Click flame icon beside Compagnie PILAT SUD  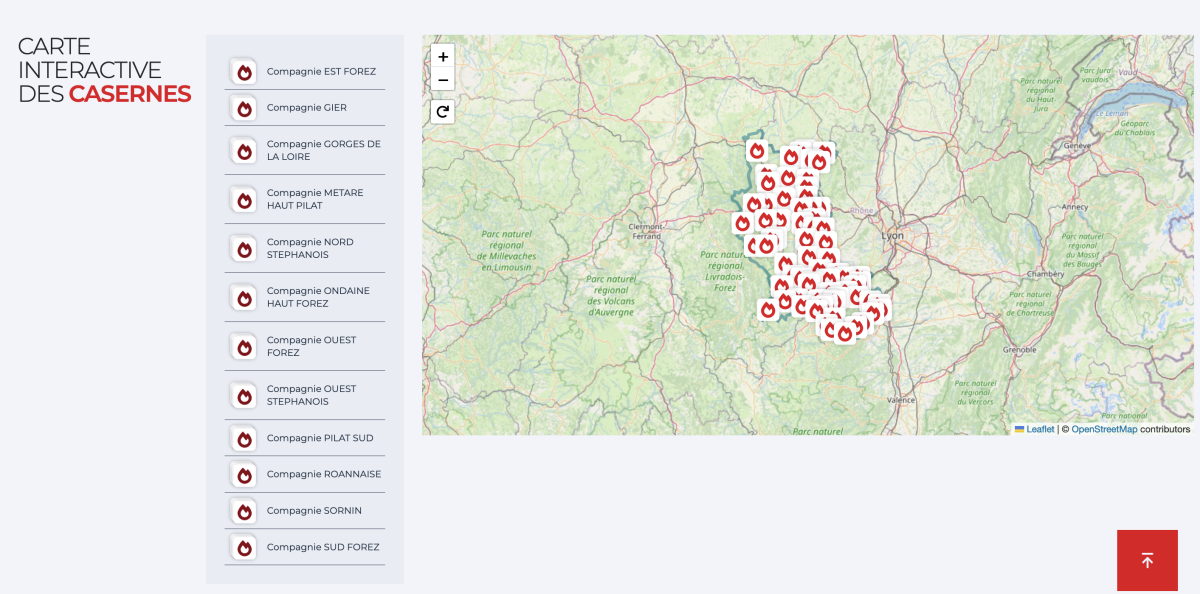[244, 439]
